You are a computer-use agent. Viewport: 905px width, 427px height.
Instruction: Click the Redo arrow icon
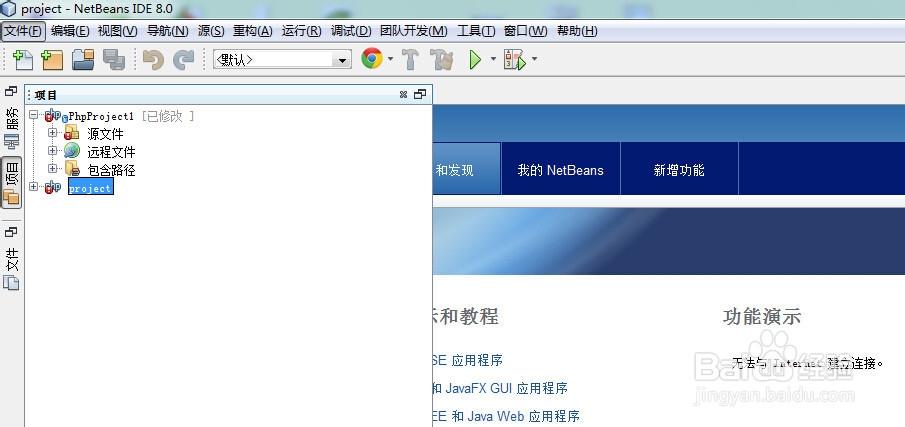[184, 59]
